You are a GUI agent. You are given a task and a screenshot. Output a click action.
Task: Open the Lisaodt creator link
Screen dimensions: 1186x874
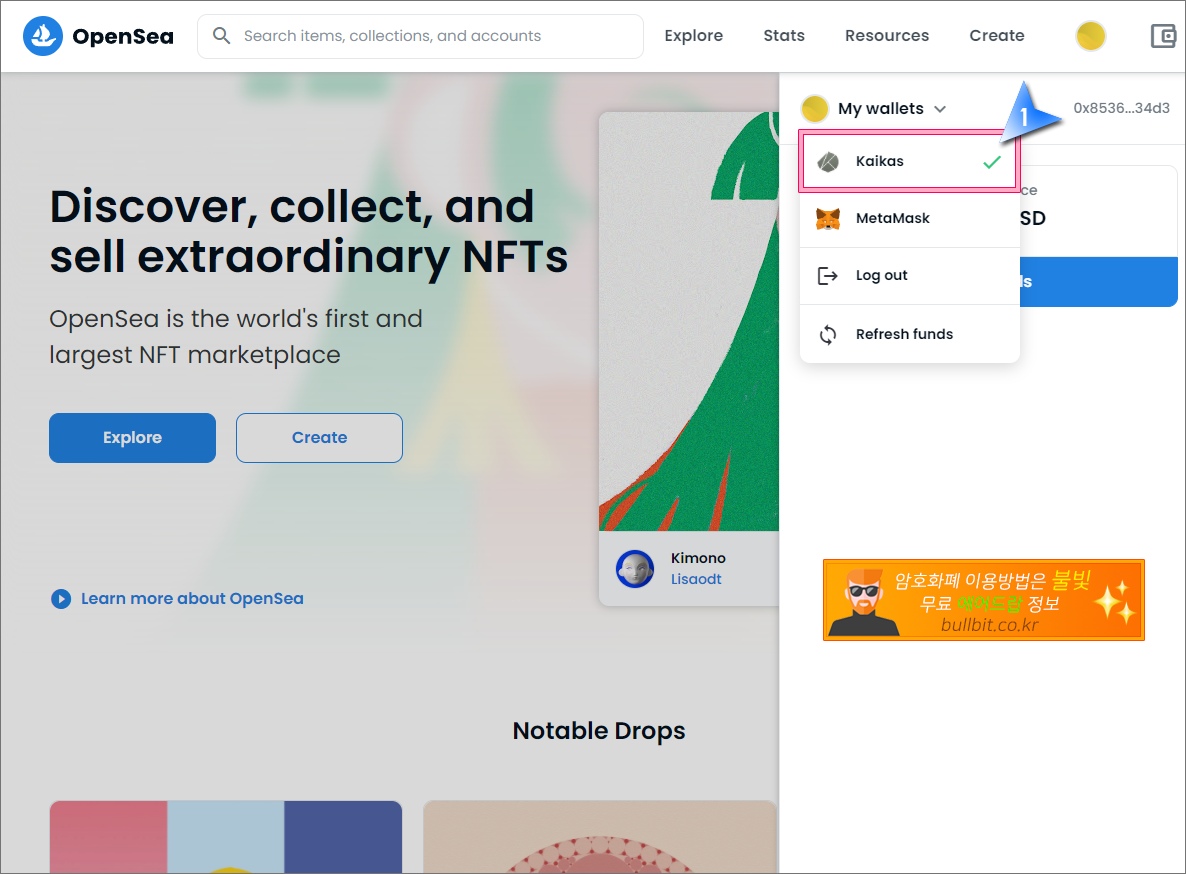coord(696,579)
